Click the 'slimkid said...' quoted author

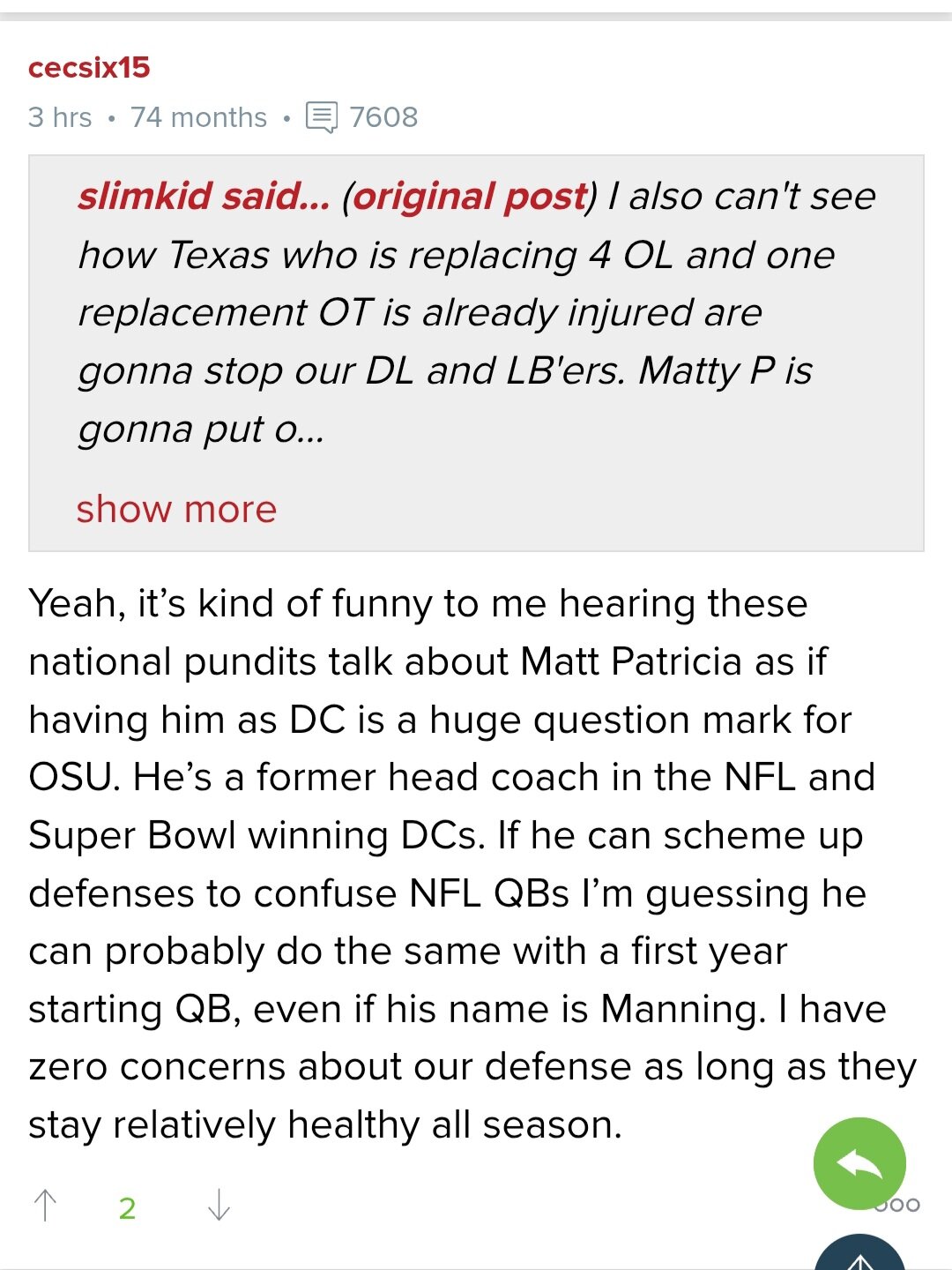click(x=204, y=196)
